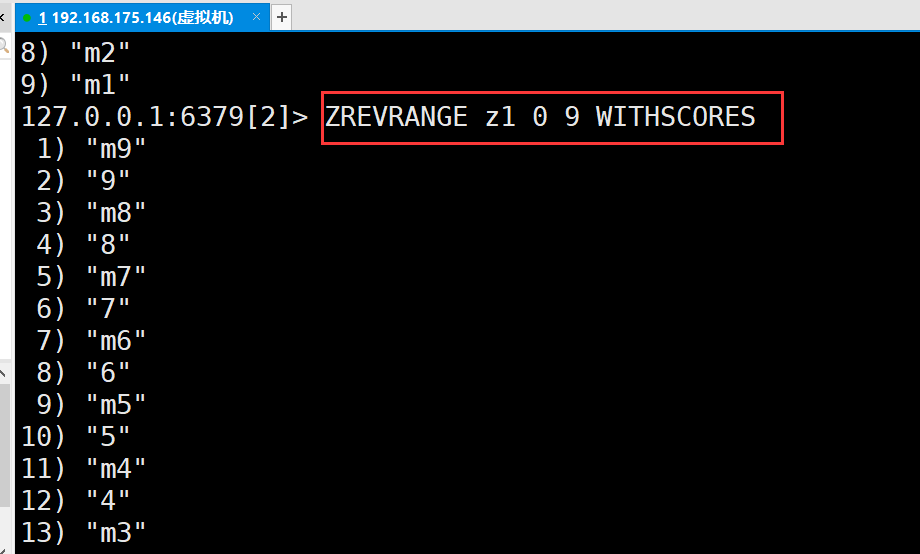Collapse the left panel section with chevron
Image resolution: width=920 pixels, height=554 pixels.
tap(5, 373)
